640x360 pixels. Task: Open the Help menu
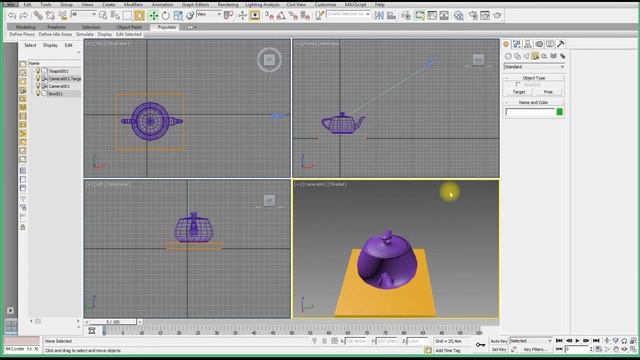[380, 4]
